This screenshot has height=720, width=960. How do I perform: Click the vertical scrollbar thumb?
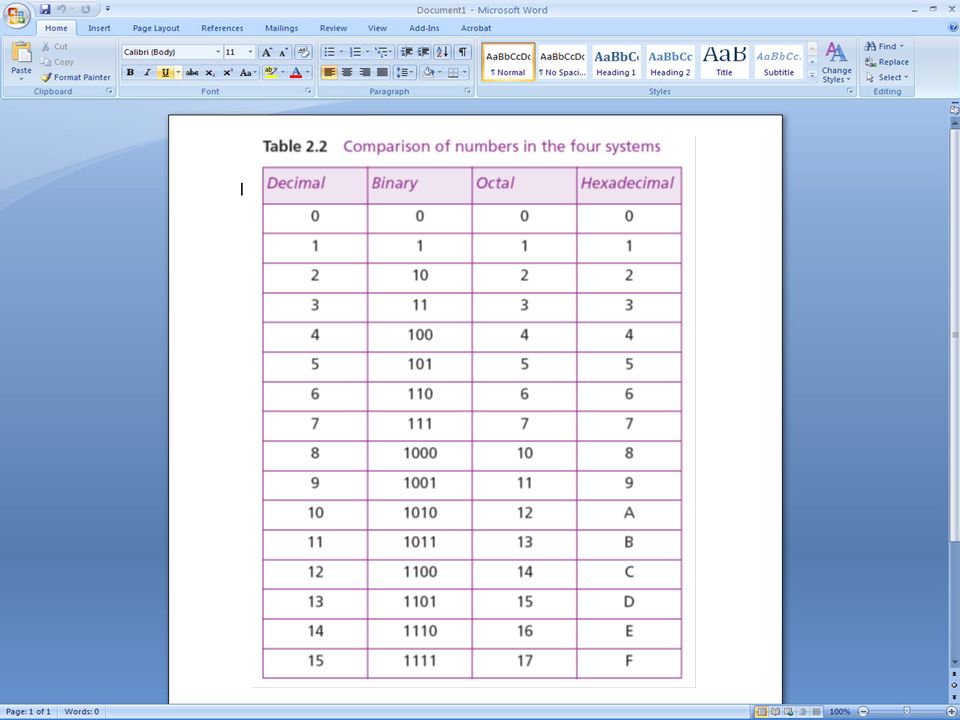pyautogui.click(x=954, y=334)
